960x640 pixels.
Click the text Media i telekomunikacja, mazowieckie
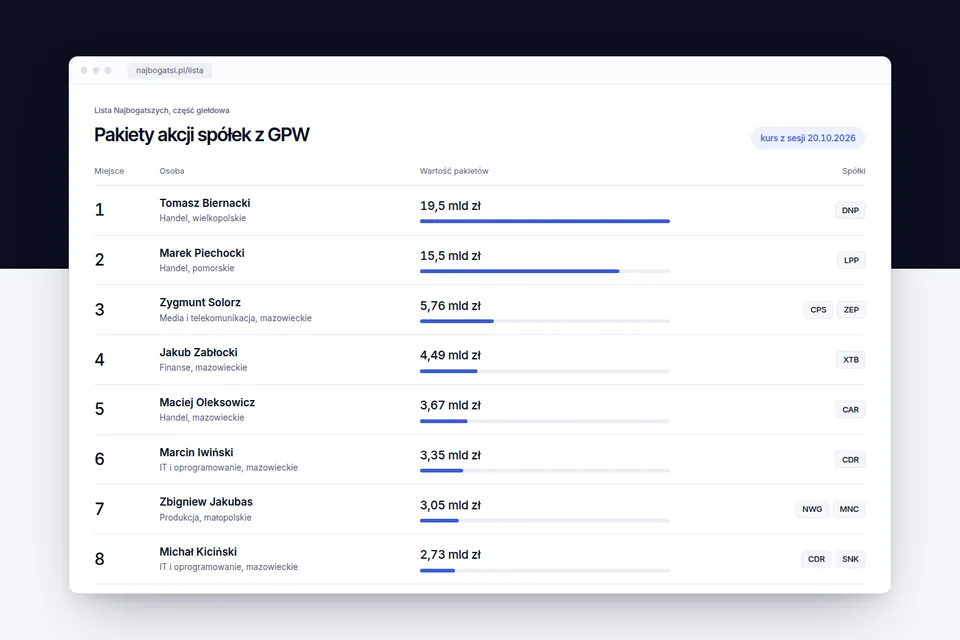click(235, 318)
